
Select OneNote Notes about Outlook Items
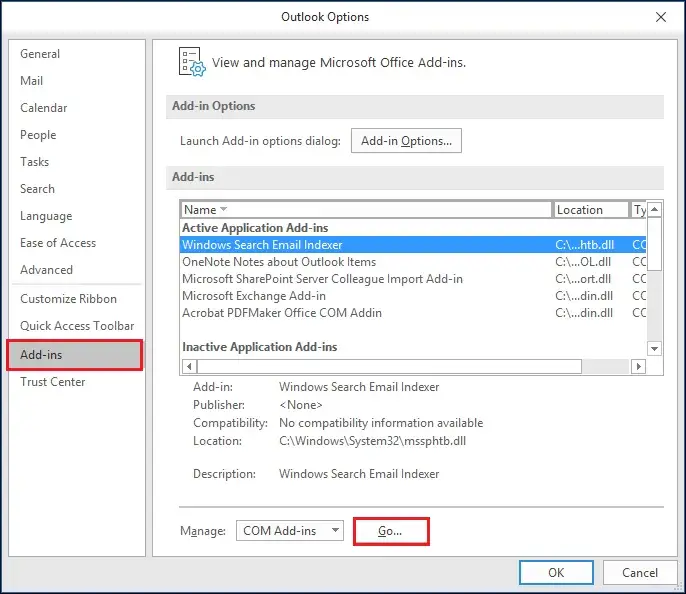279,262
